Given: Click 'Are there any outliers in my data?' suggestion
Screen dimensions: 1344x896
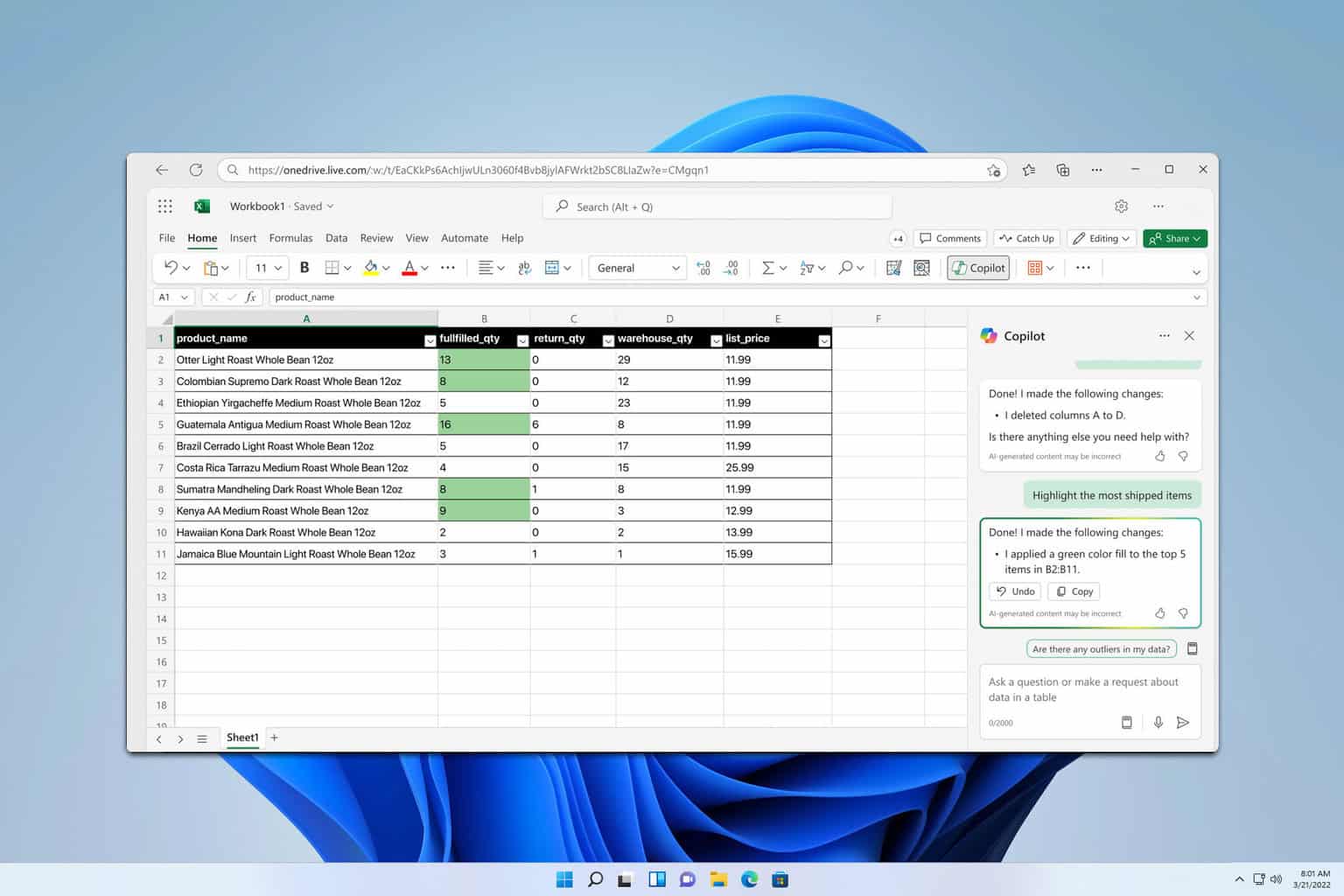Looking at the screenshot, I should click(x=1101, y=649).
